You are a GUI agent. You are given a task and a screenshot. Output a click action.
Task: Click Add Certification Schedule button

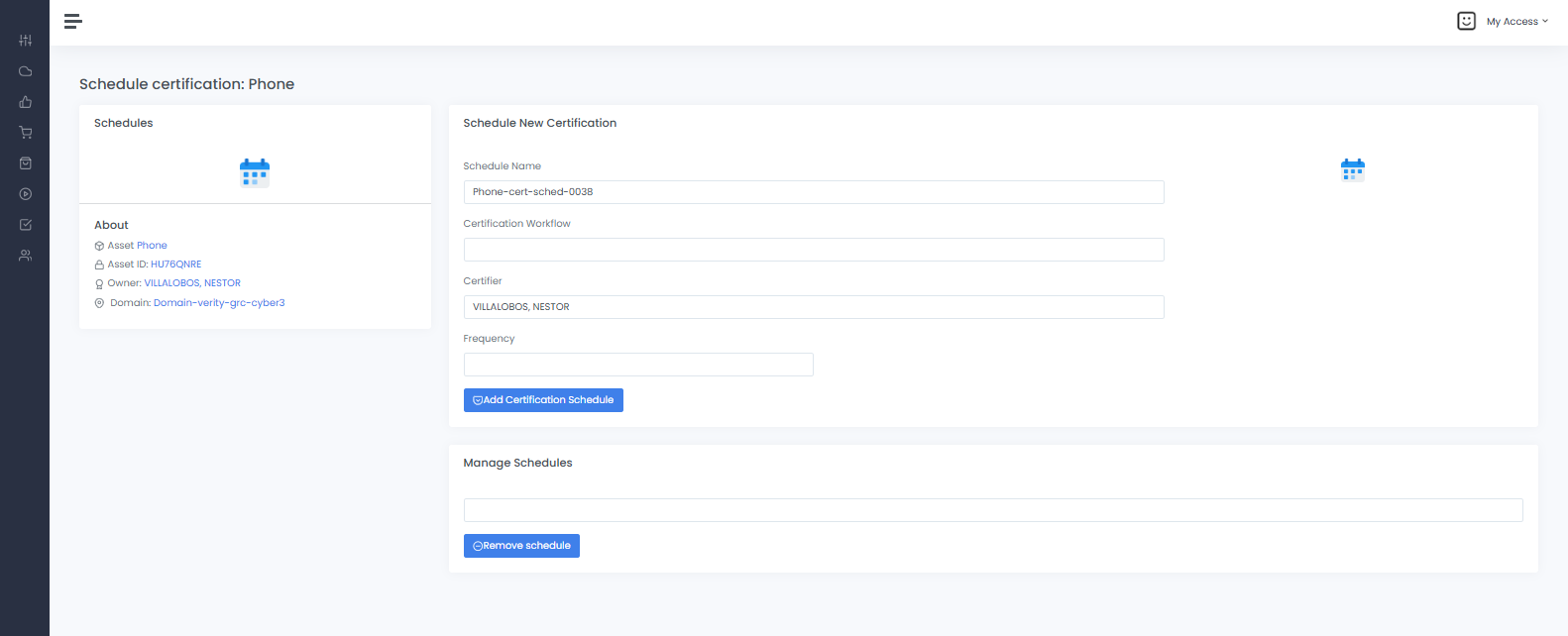click(x=543, y=400)
